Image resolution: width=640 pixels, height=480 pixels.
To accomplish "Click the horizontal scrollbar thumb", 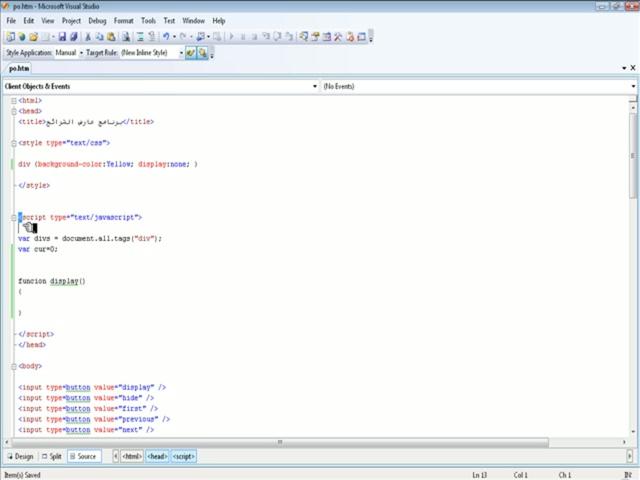I will point(280,442).
